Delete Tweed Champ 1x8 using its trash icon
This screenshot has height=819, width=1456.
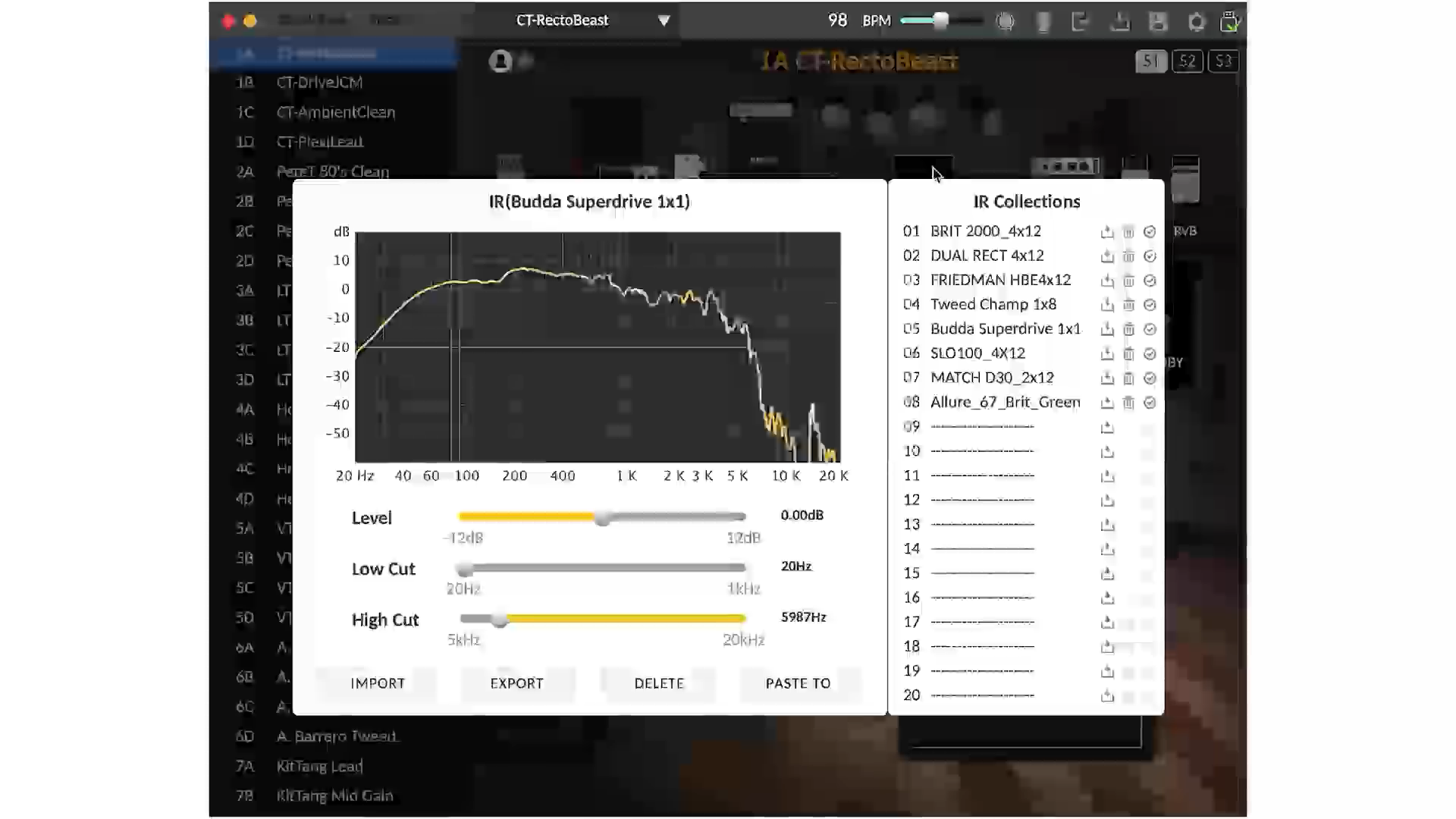tap(1128, 305)
